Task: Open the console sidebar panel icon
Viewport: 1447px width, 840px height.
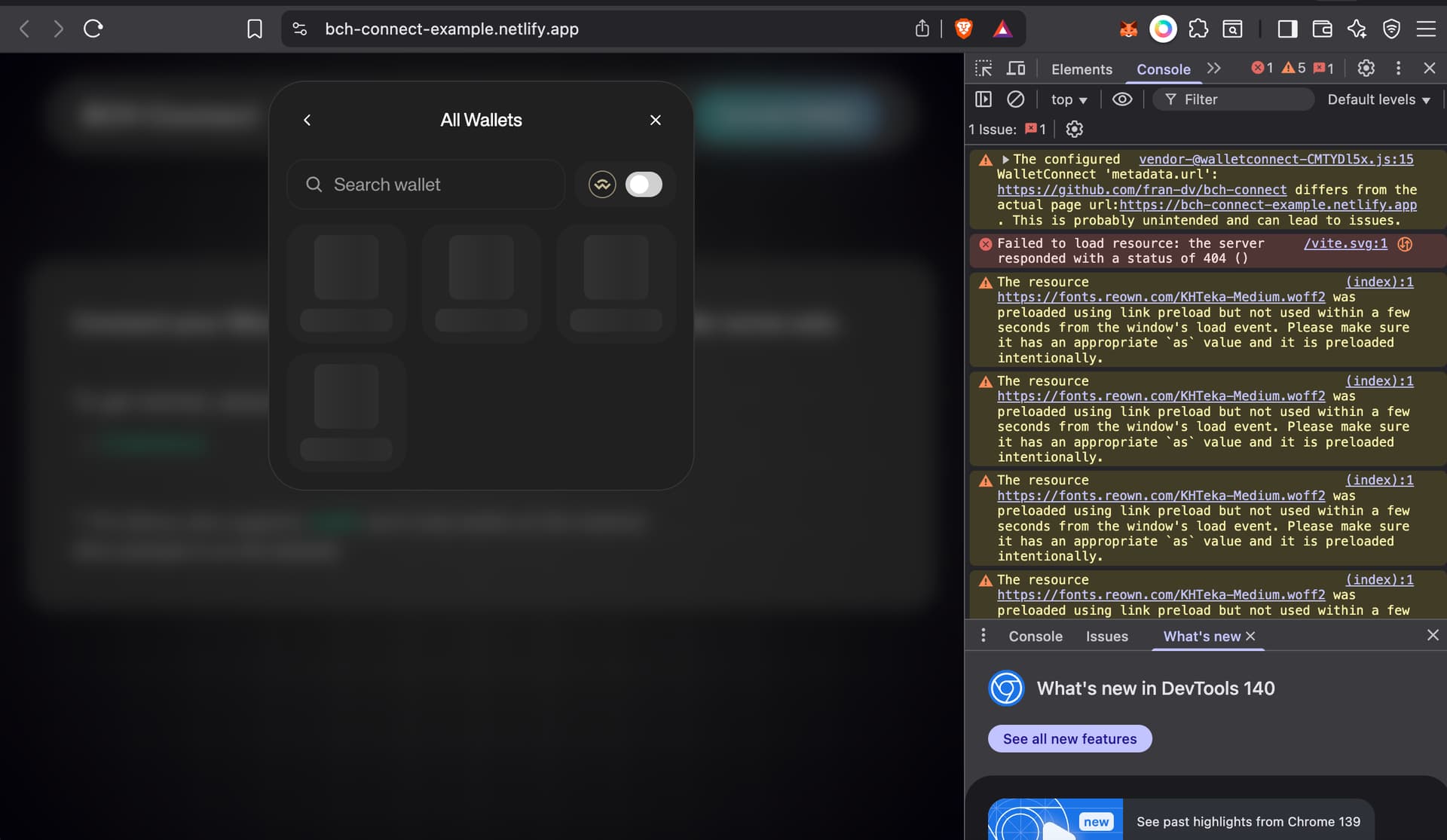Action: click(983, 99)
